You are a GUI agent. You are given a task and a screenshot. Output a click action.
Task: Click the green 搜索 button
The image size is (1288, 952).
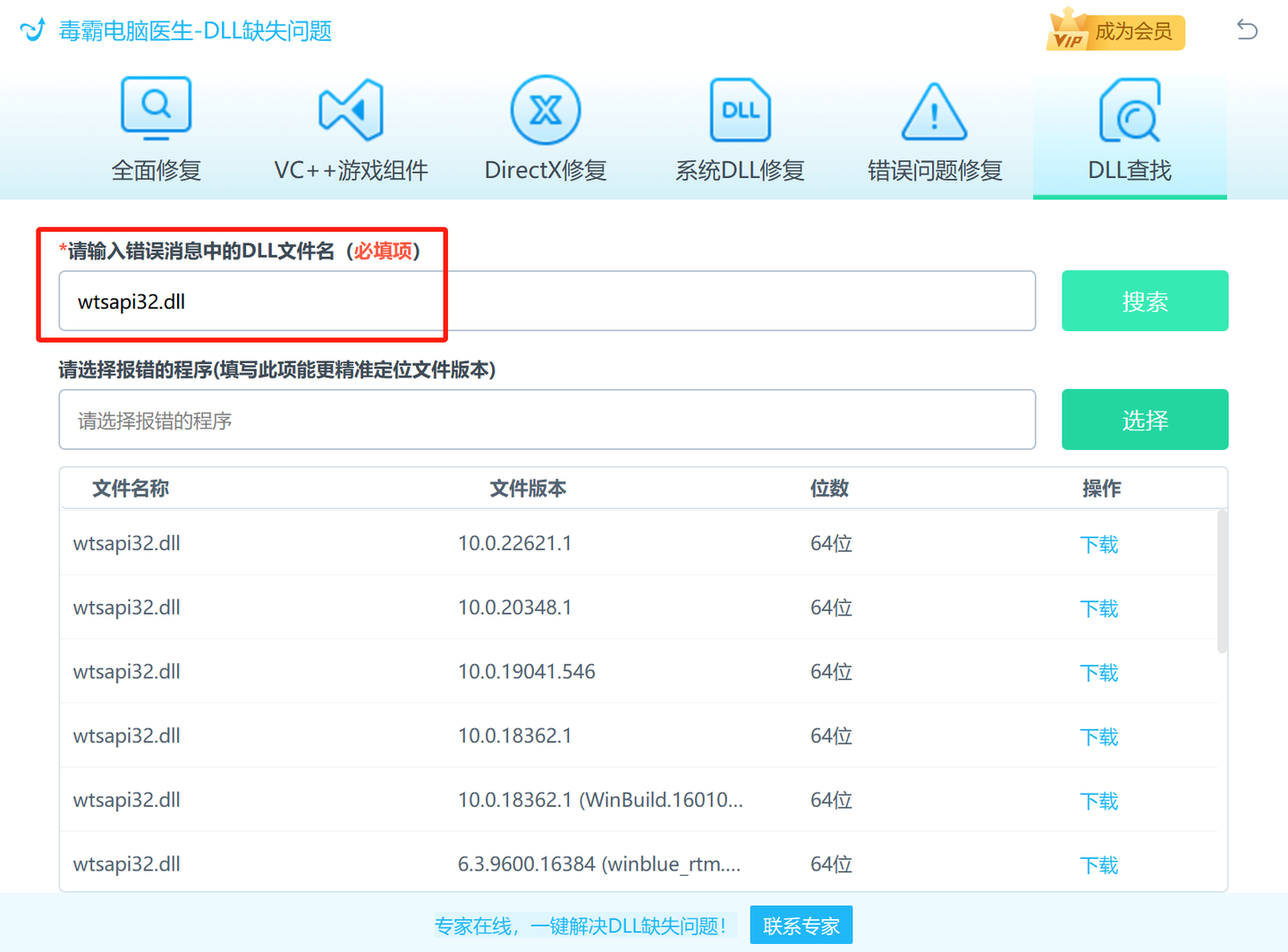1145,301
